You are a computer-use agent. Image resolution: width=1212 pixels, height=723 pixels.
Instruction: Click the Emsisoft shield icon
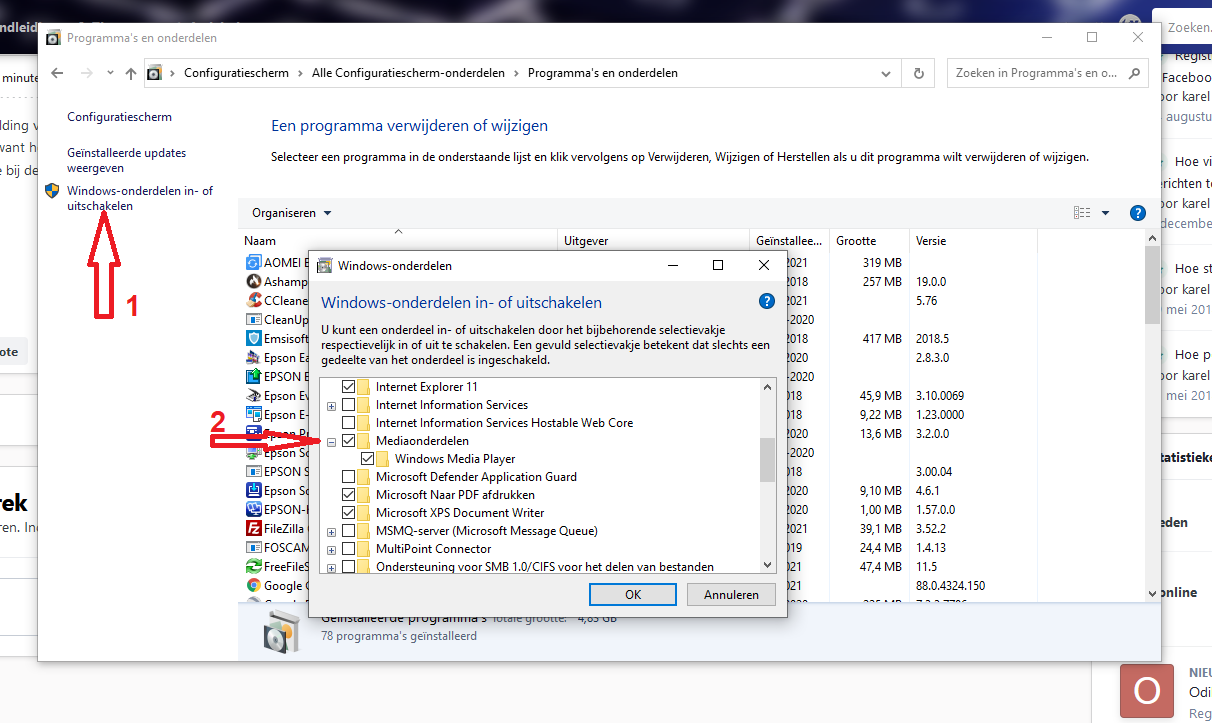pos(253,339)
